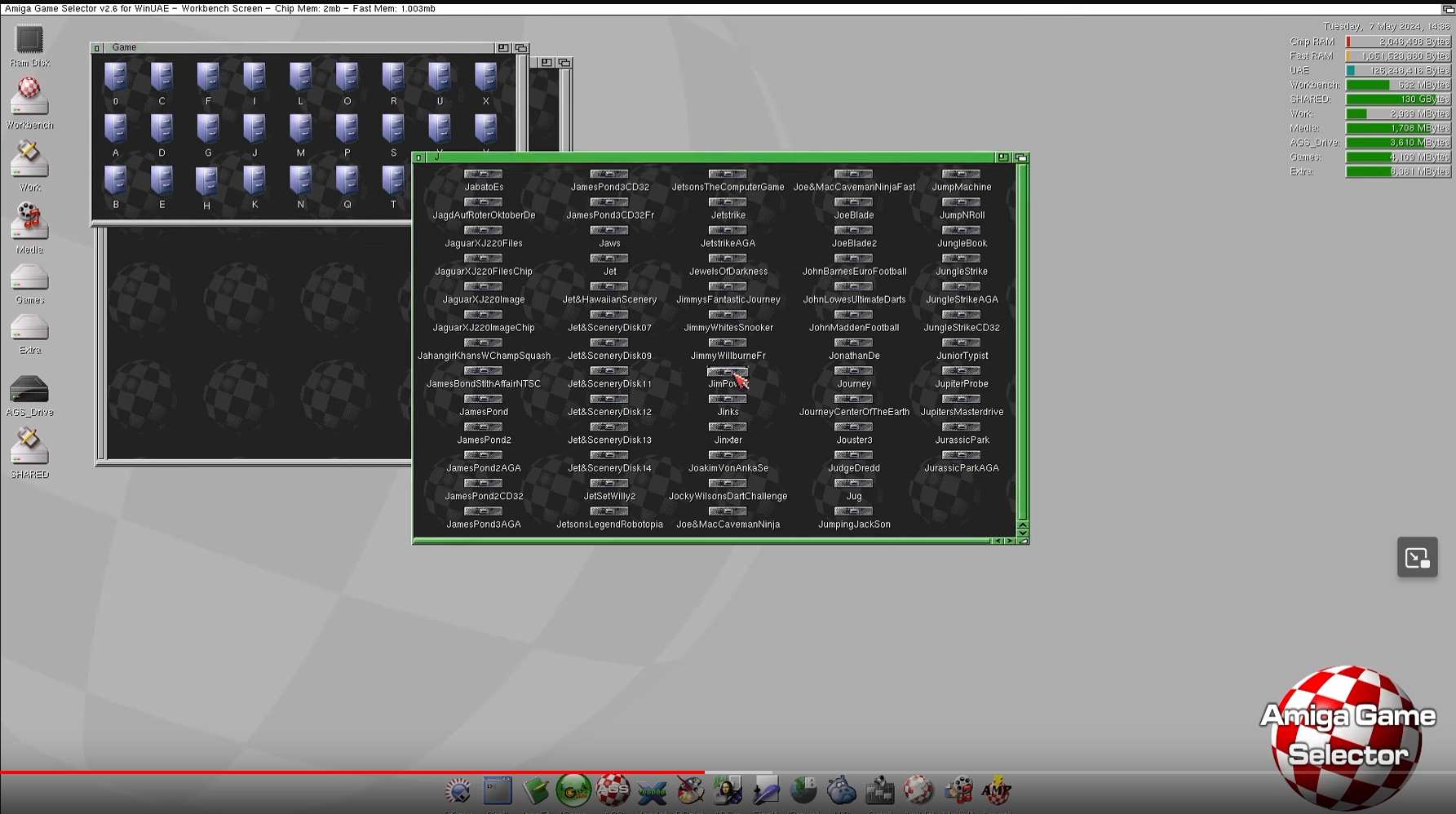This screenshot has height=814, width=1456.
Task: Select the JimmyWhitesSnooker game entry
Action: (x=728, y=321)
